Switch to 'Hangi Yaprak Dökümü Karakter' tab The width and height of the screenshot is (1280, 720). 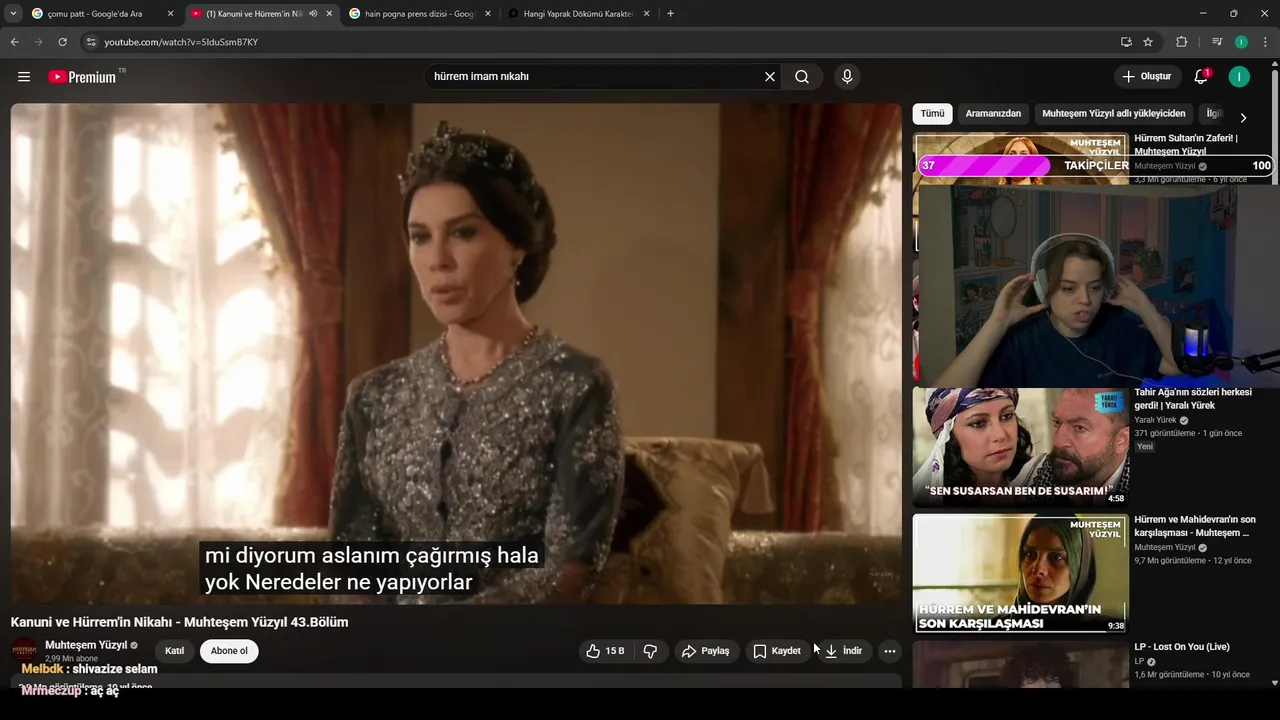(x=578, y=14)
